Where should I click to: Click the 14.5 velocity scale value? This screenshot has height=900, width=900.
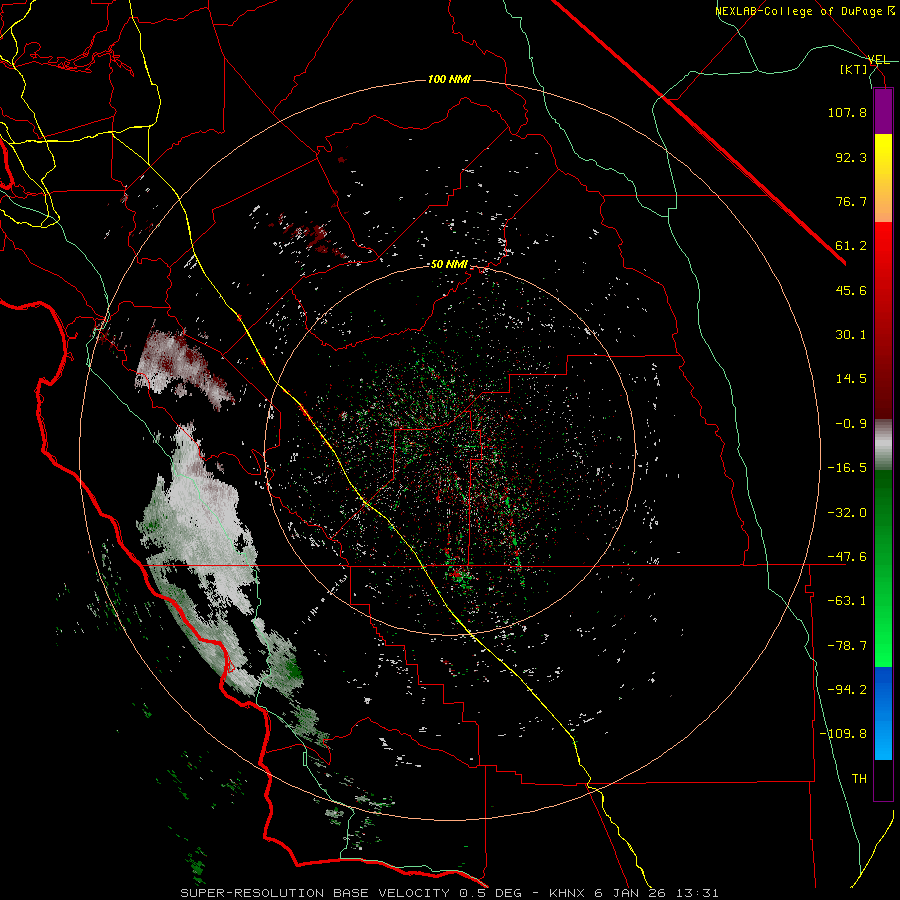(851, 379)
